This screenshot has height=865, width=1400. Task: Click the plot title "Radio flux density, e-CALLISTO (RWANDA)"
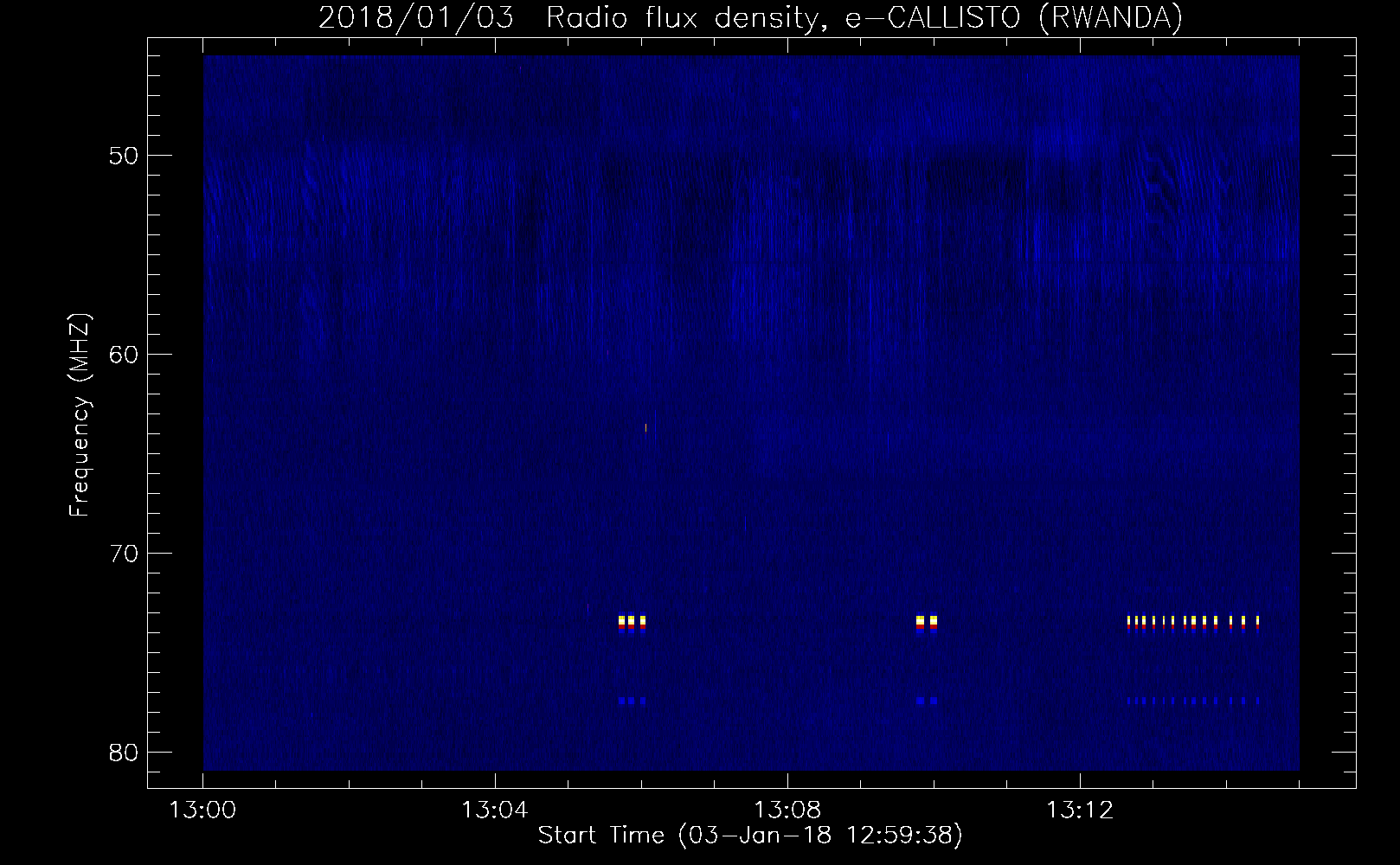pyautogui.click(x=864, y=17)
